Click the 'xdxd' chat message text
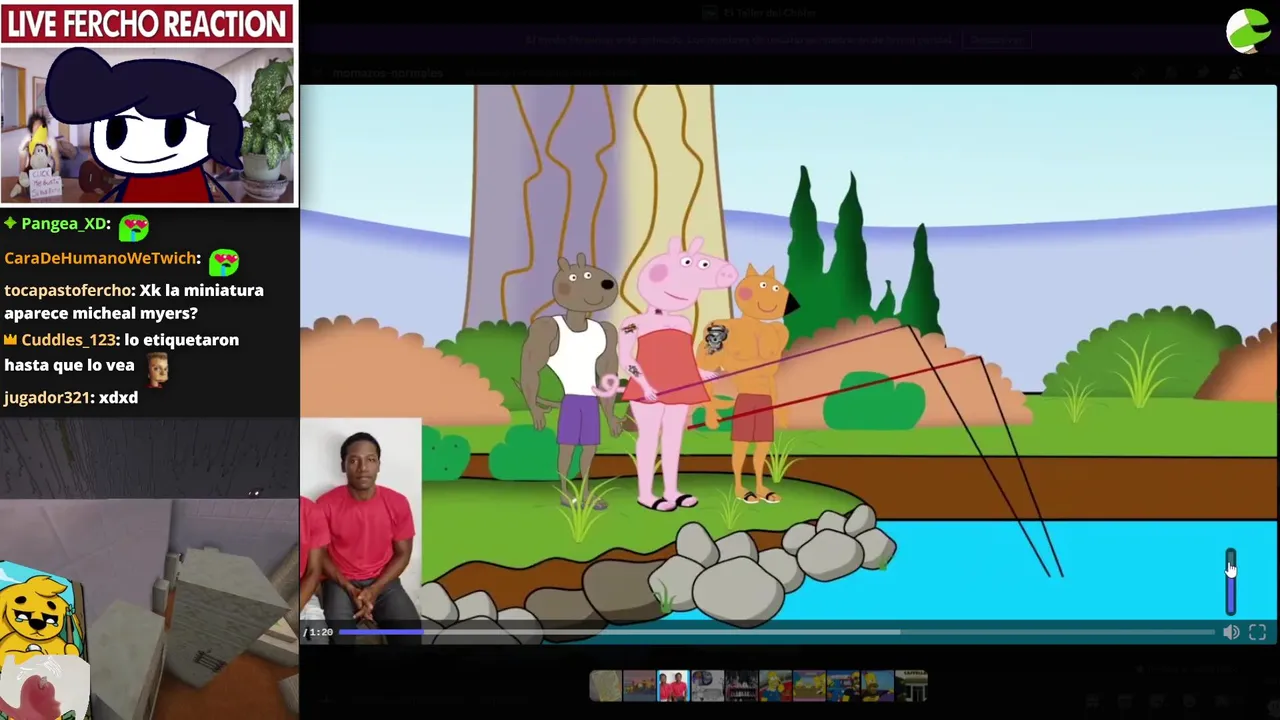This screenshot has height=720, width=1280. coord(118,398)
